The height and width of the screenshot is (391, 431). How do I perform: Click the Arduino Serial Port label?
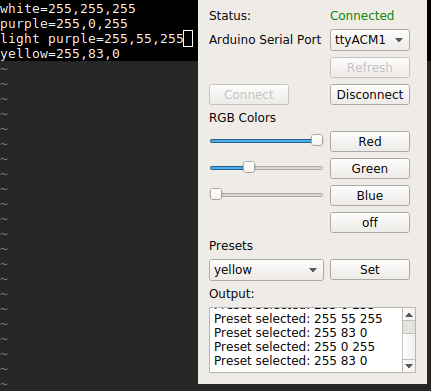265,40
